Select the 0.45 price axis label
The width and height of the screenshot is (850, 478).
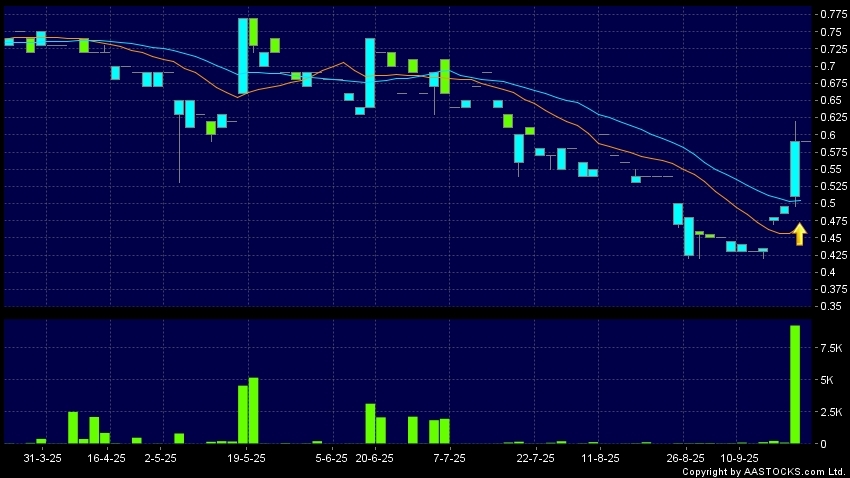tap(831, 238)
